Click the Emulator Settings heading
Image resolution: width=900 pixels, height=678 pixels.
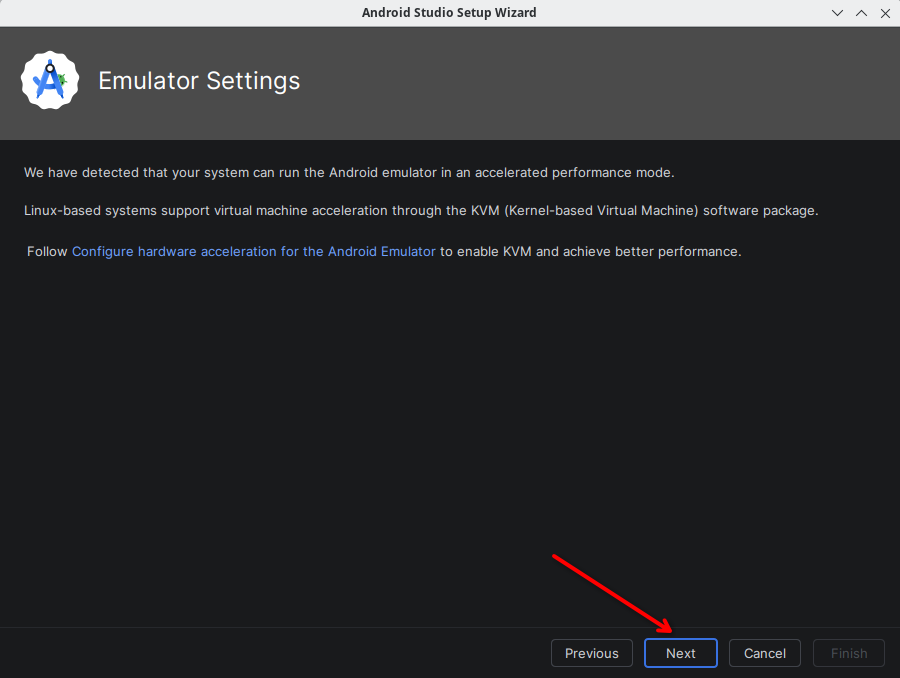(199, 81)
